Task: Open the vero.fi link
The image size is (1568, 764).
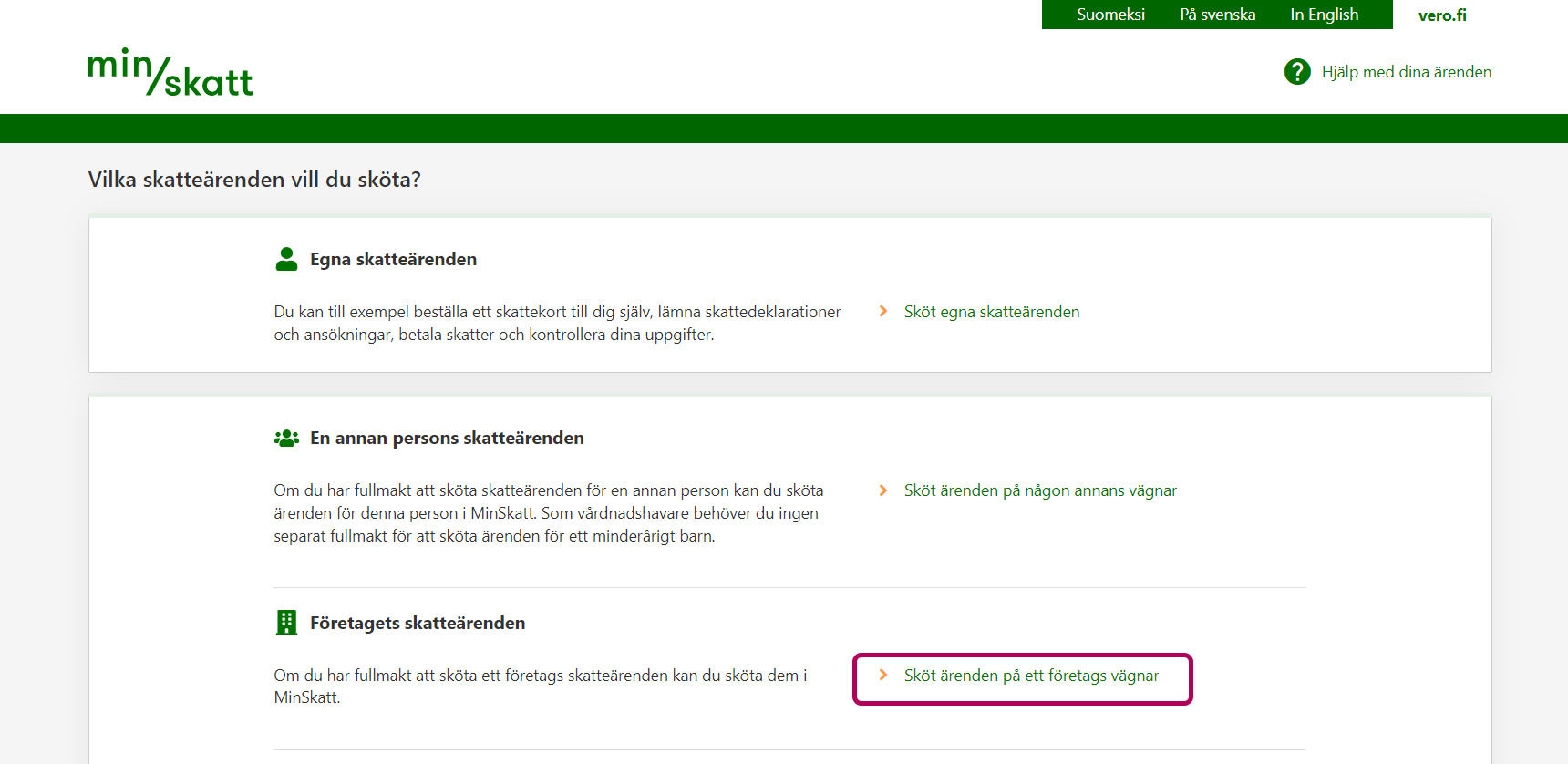Action: (x=1442, y=15)
